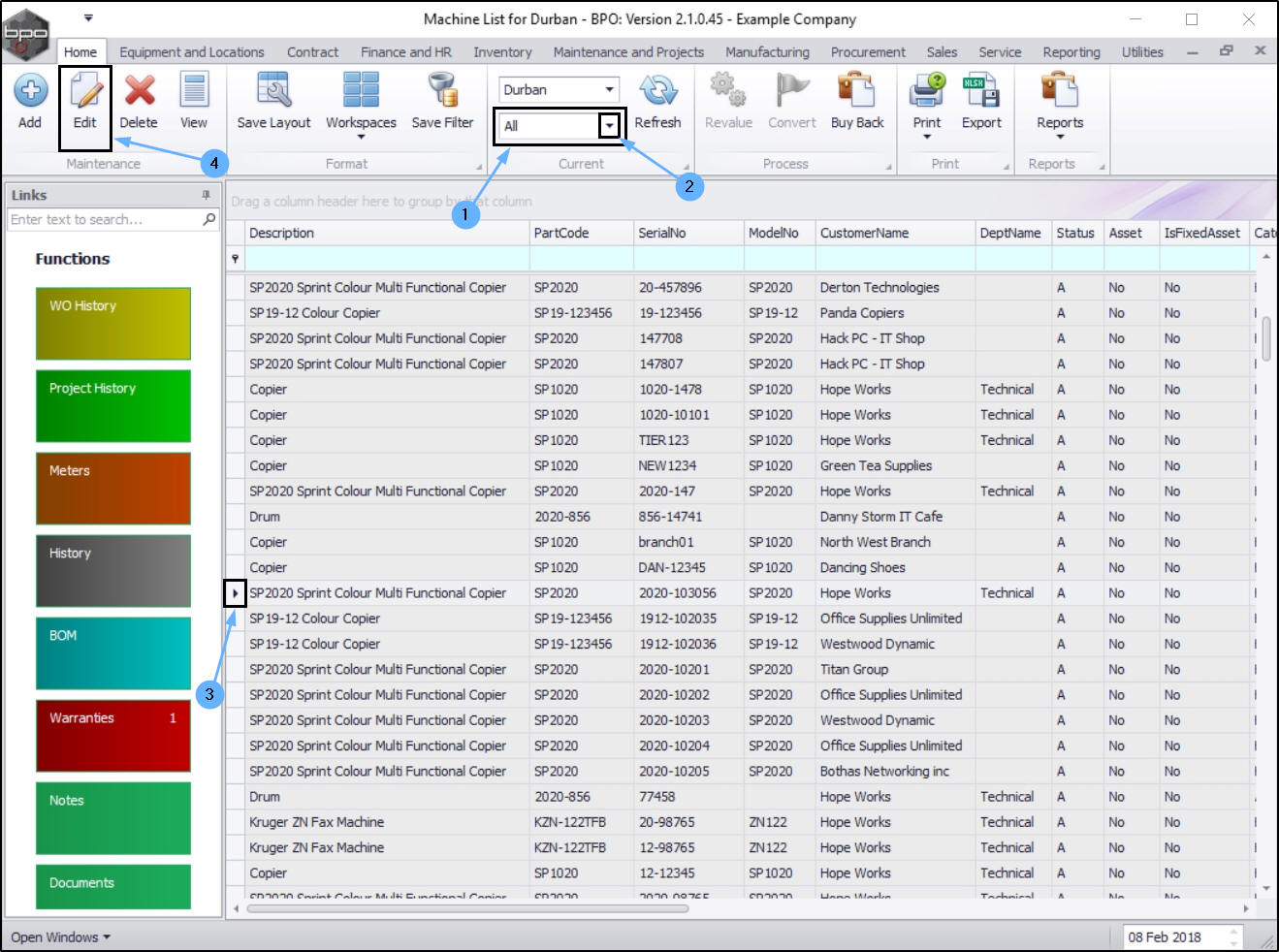Open the WO History function tile
The height and width of the screenshot is (952, 1279).
[113, 323]
